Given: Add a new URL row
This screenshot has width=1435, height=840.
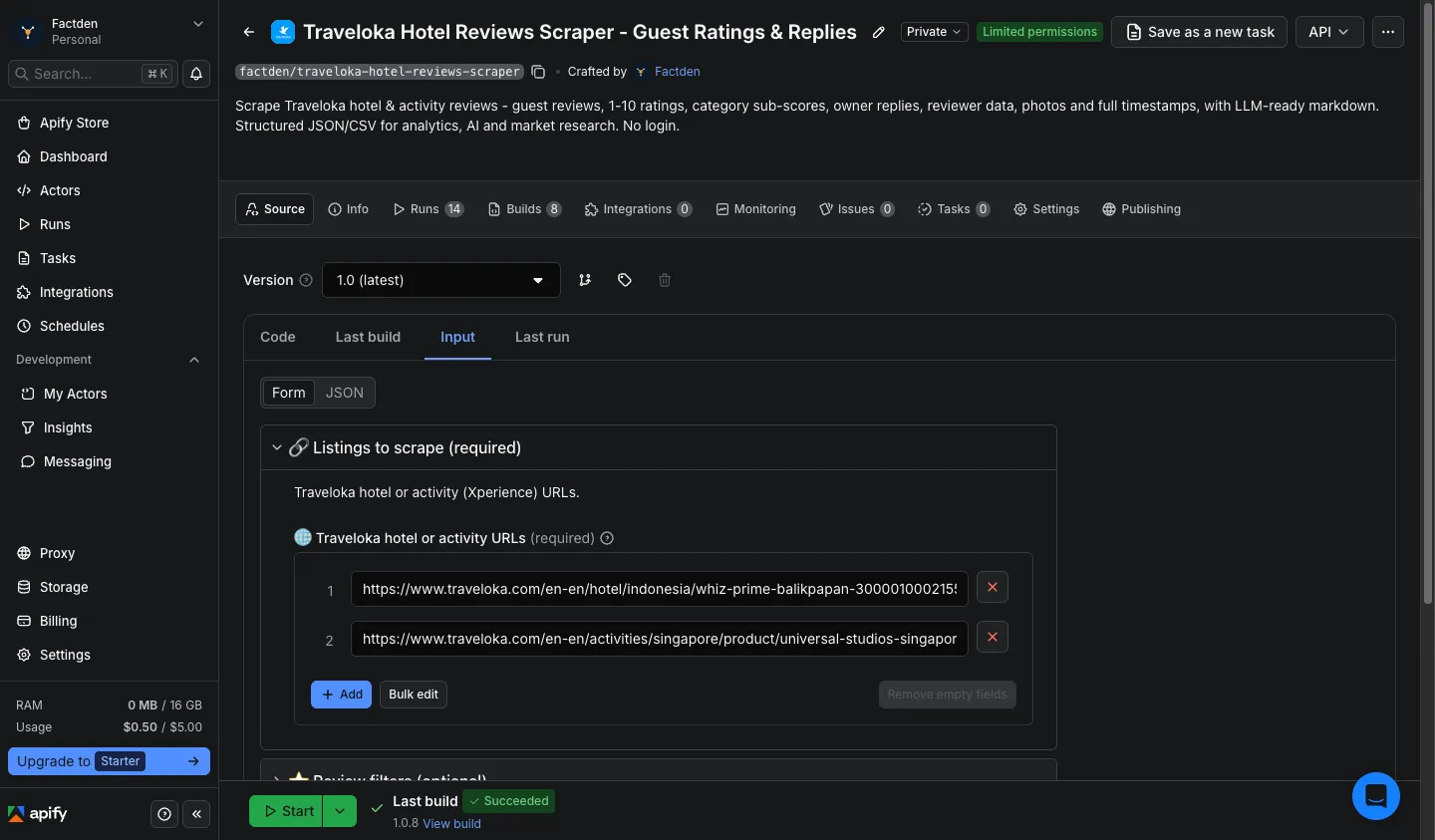Looking at the screenshot, I should (x=342, y=695).
